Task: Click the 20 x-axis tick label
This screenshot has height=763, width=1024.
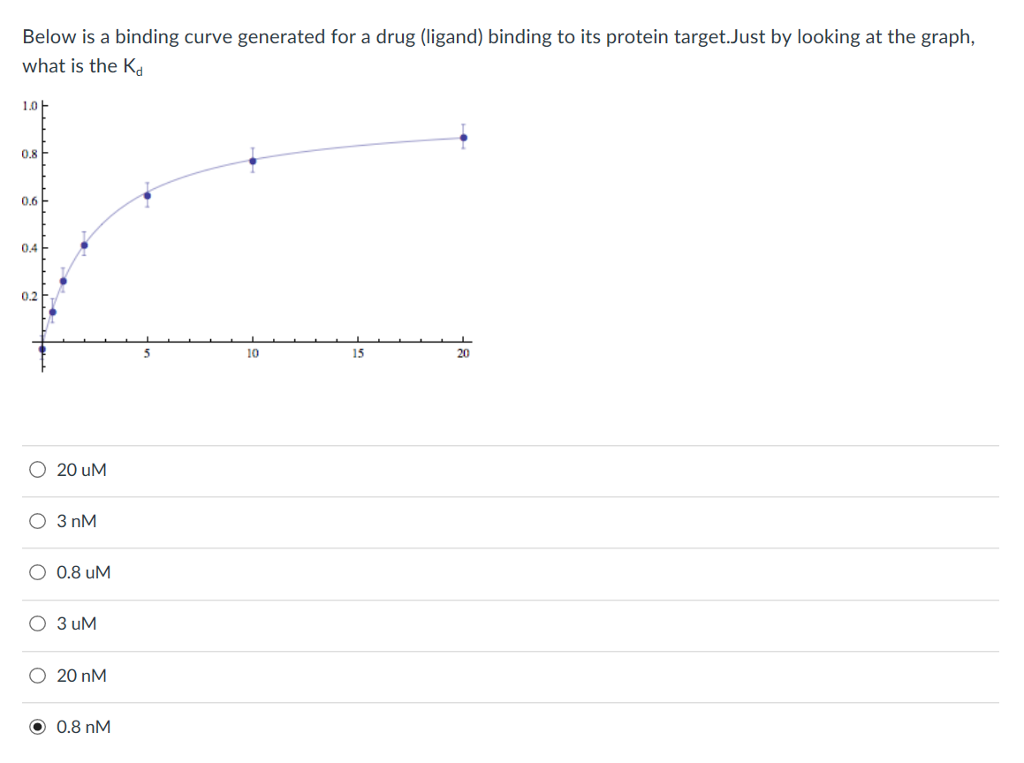Action: point(463,354)
